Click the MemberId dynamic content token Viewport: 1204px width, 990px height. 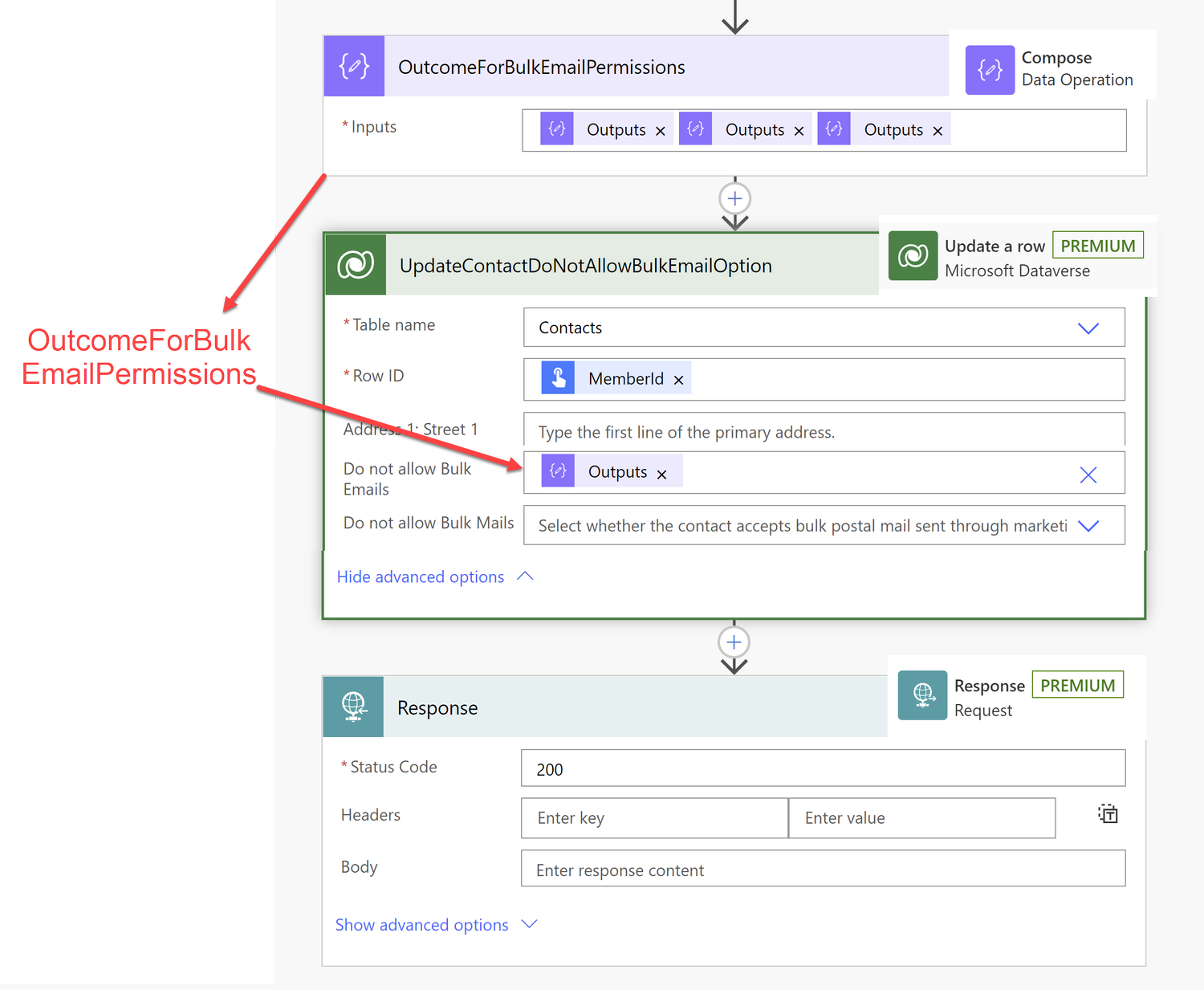[626, 377]
